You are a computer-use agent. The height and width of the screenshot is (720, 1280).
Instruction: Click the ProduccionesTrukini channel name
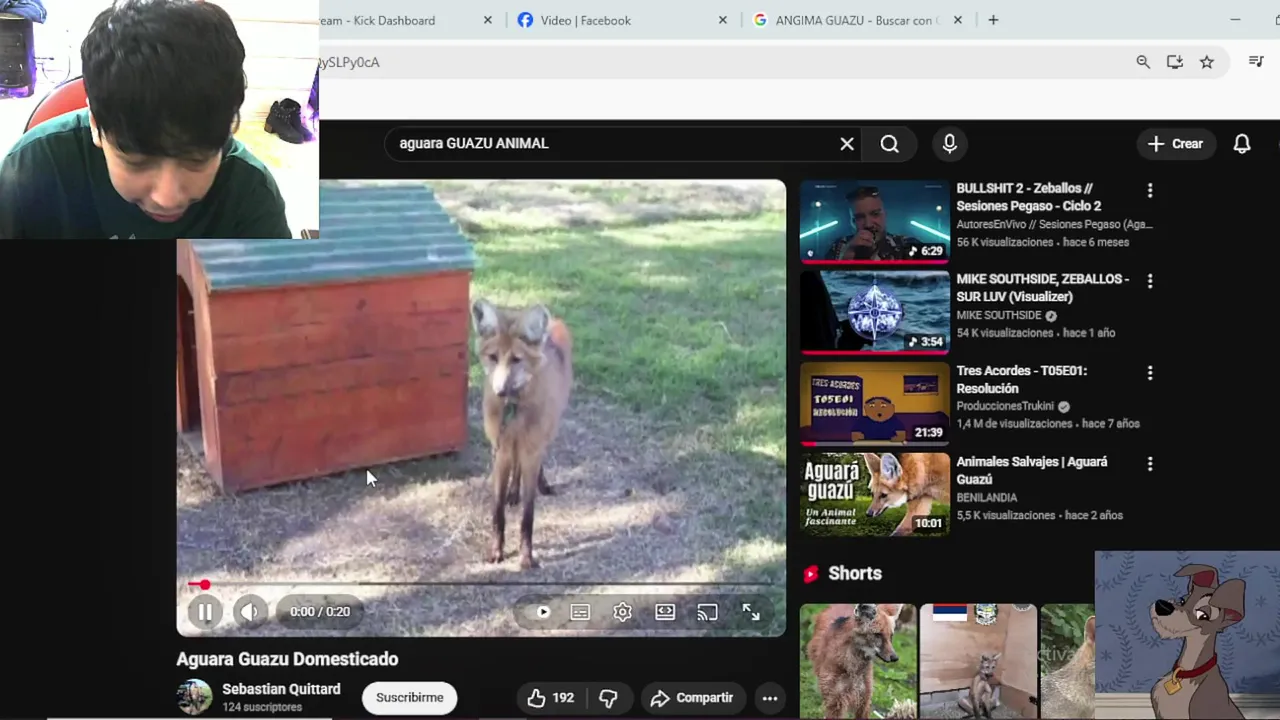(1005, 406)
